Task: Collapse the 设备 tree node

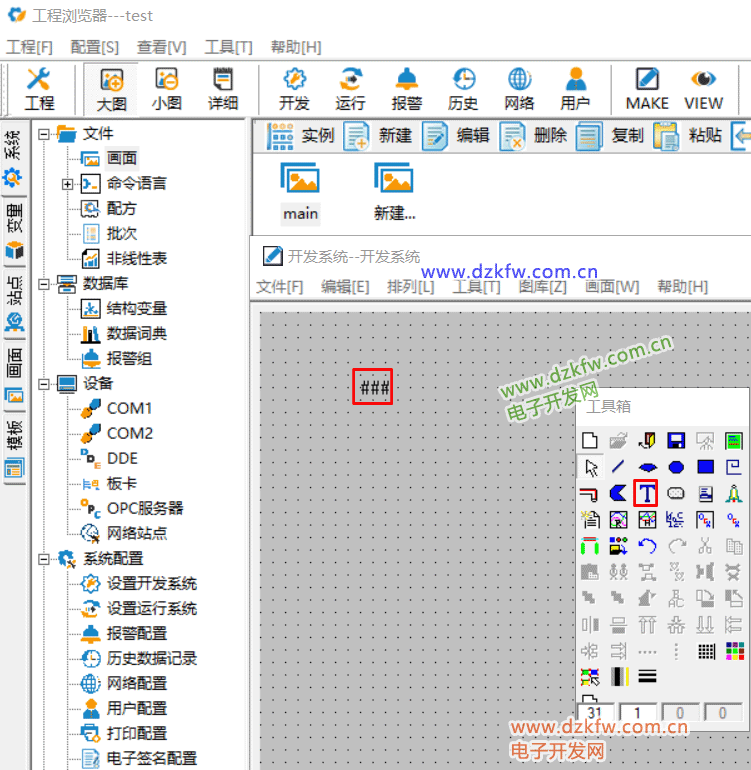Action: pos(44,384)
